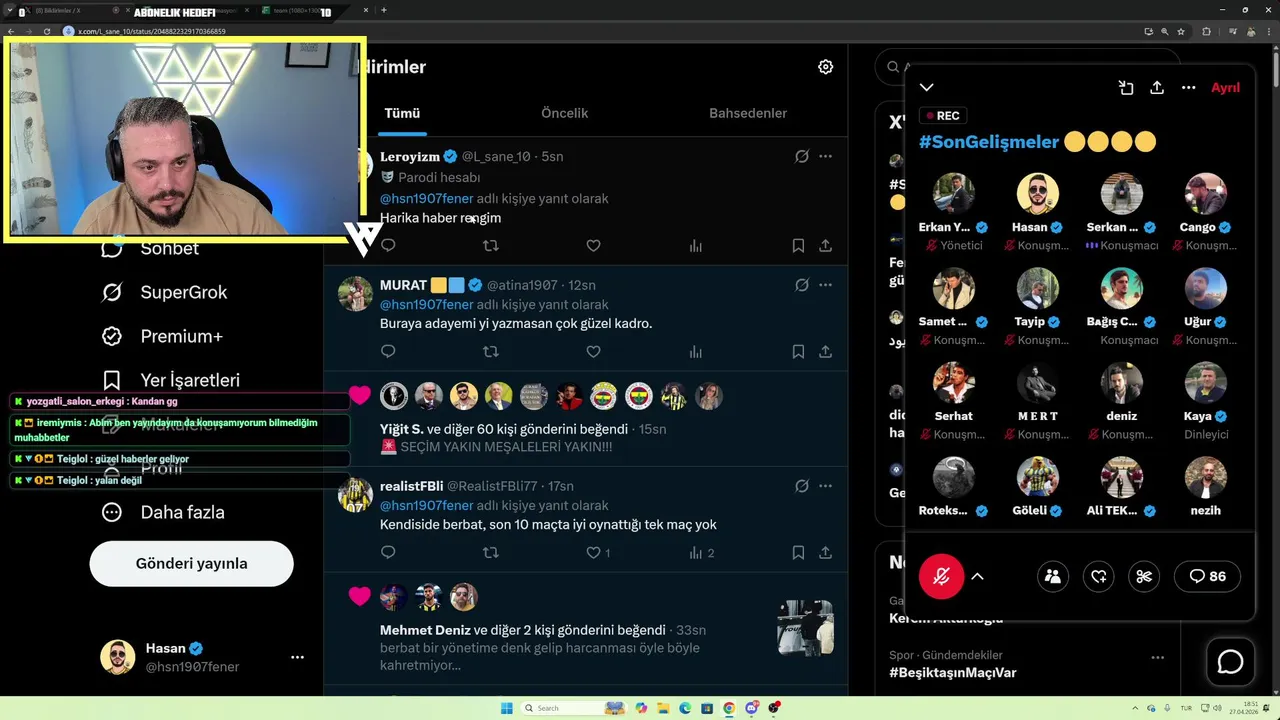Open @hsn1907fener mention in MURAT's reply
Screen dimensions: 1280x720
point(427,305)
